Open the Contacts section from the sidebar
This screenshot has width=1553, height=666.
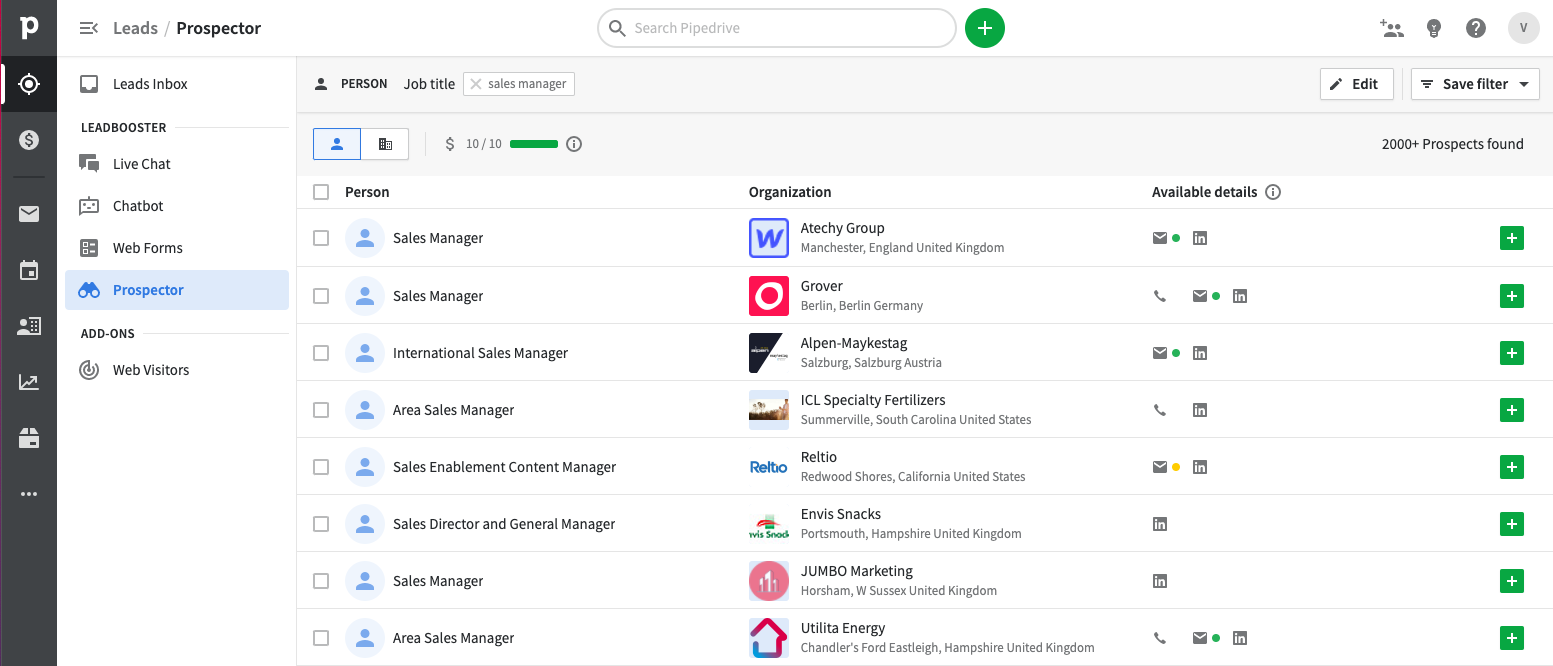click(28, 325)
